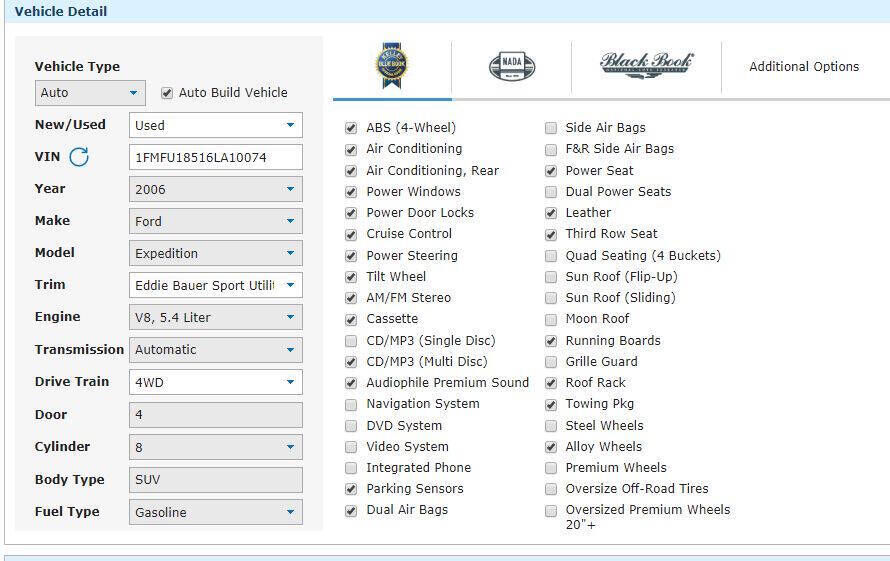
Task: Enable the Navigation System checkbox
Action: click(x=351, y=405)
